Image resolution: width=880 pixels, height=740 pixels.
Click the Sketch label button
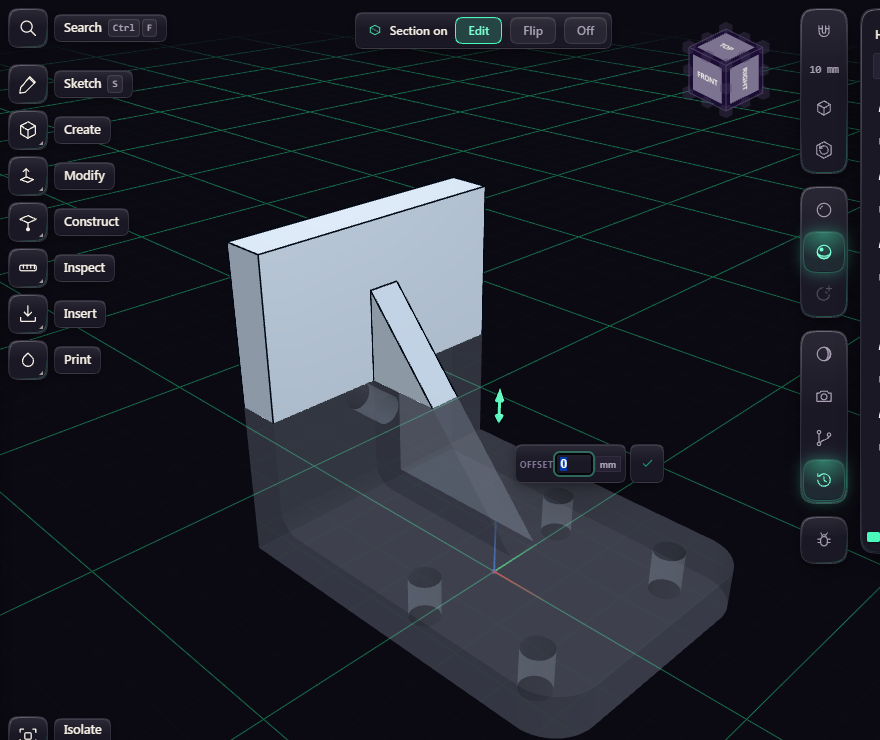(93, 84)
